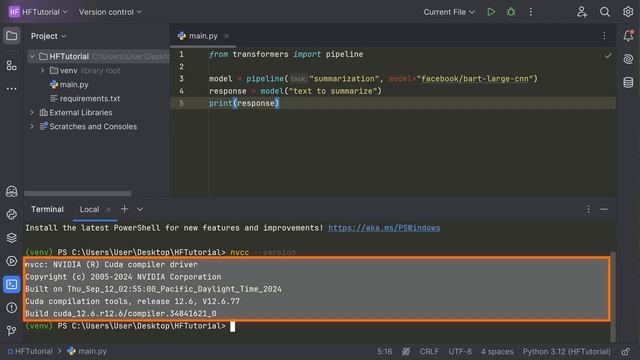Open the Python Packages layers icon

coord(11,238)
